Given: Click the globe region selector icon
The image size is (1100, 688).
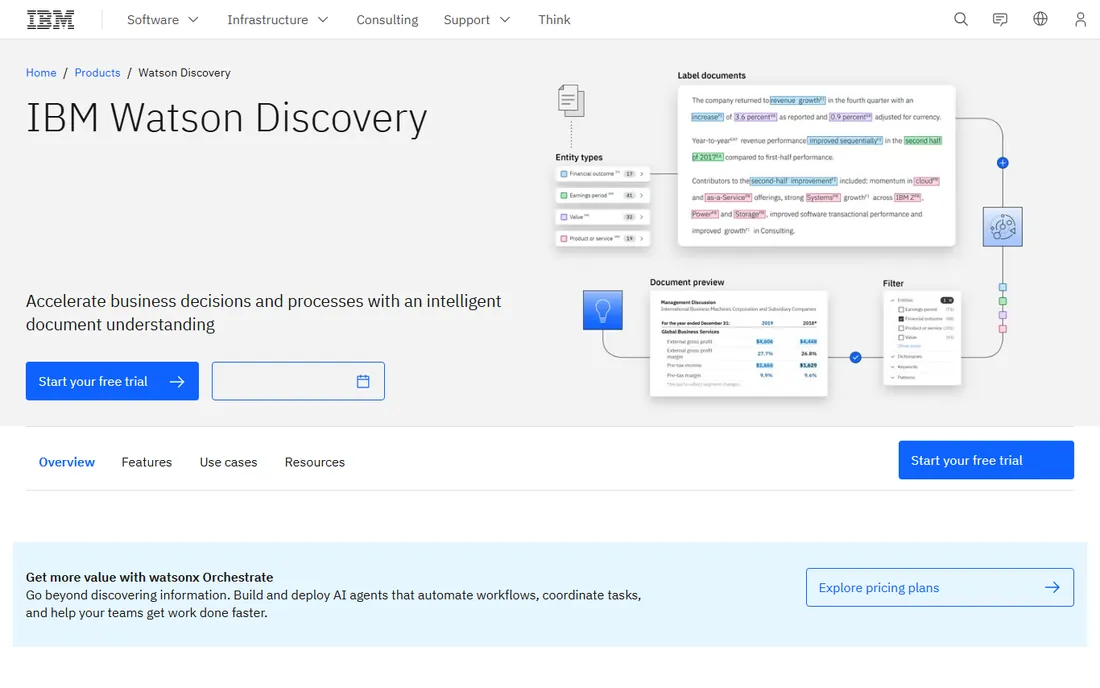Looking at the screenshot, I should [1040, 19].
